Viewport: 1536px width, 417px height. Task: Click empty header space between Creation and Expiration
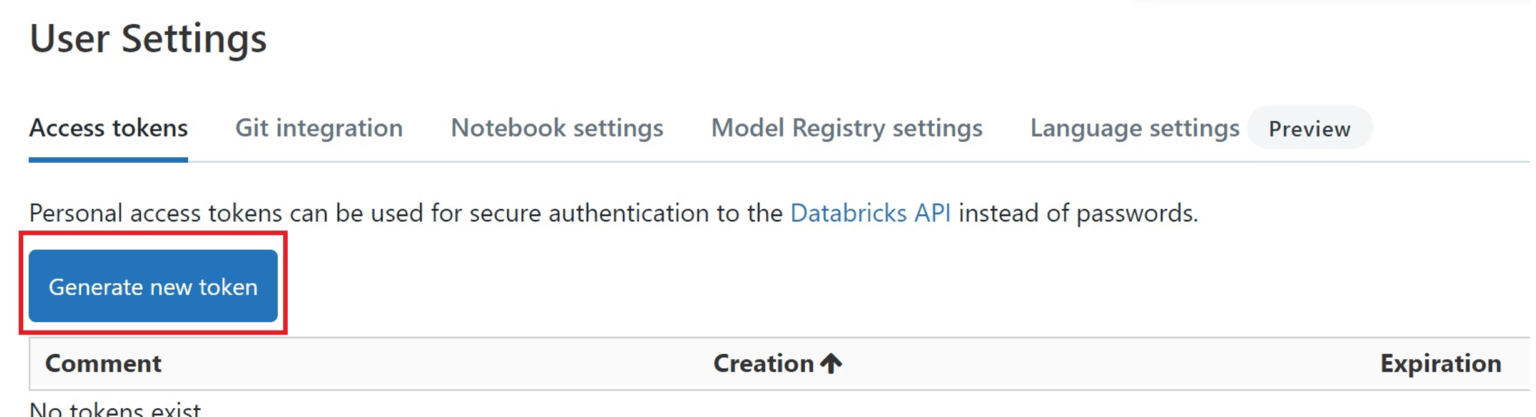(1100, 364)
